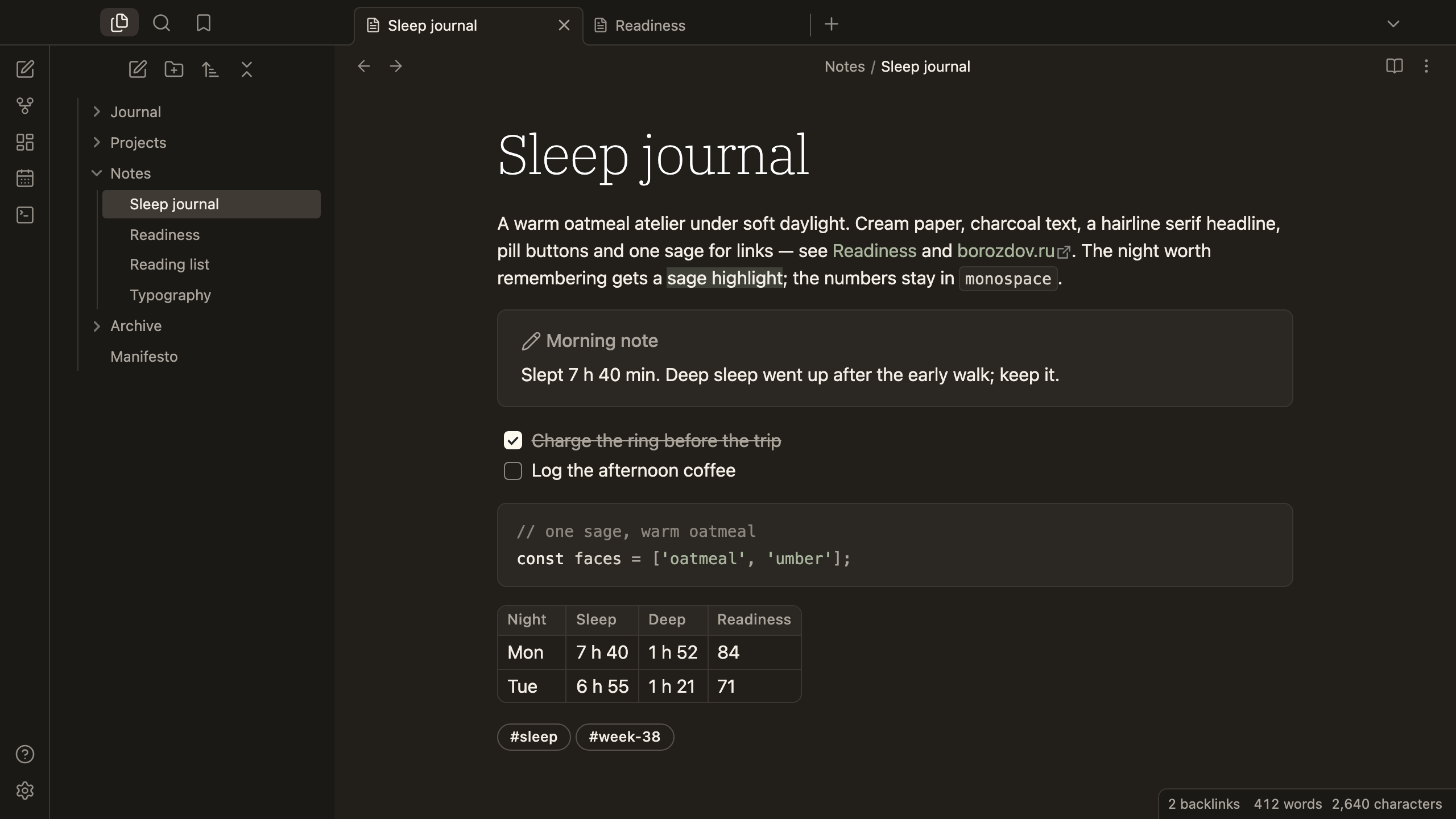1456x819 pixels.
Task: Change the sort order icon
Action: click(210, 69)
